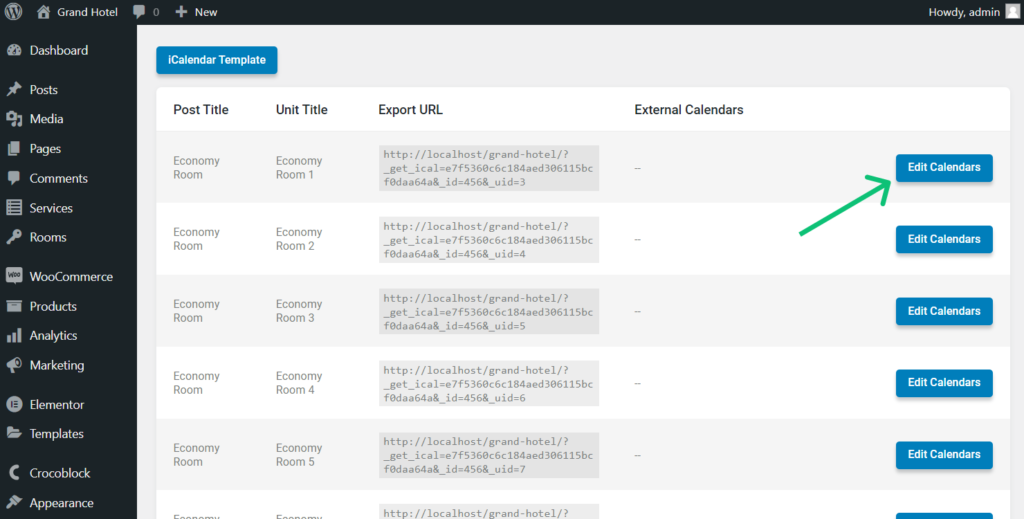Go to the Media menu label

coord(46,119)
